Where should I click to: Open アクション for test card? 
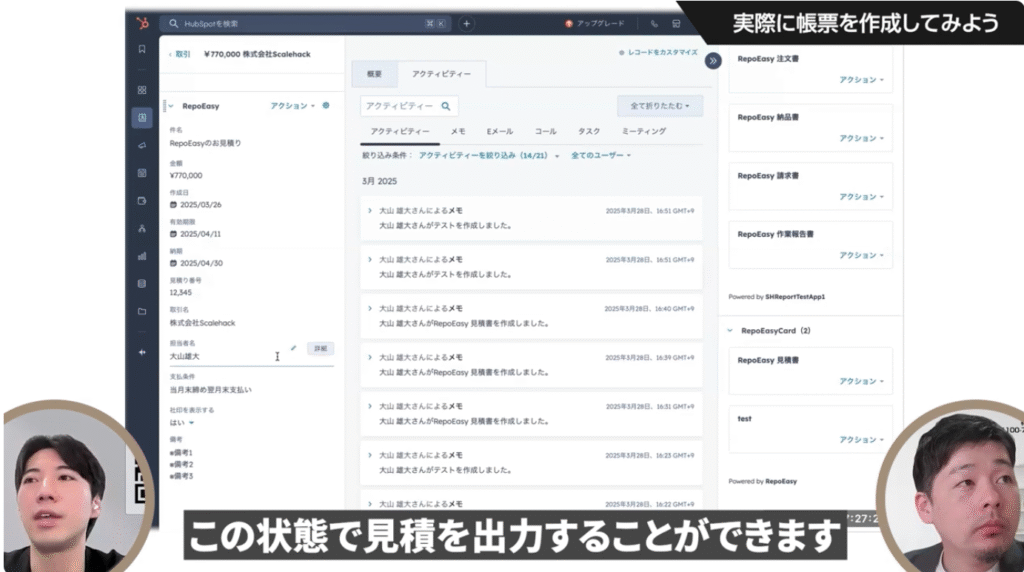861,439
